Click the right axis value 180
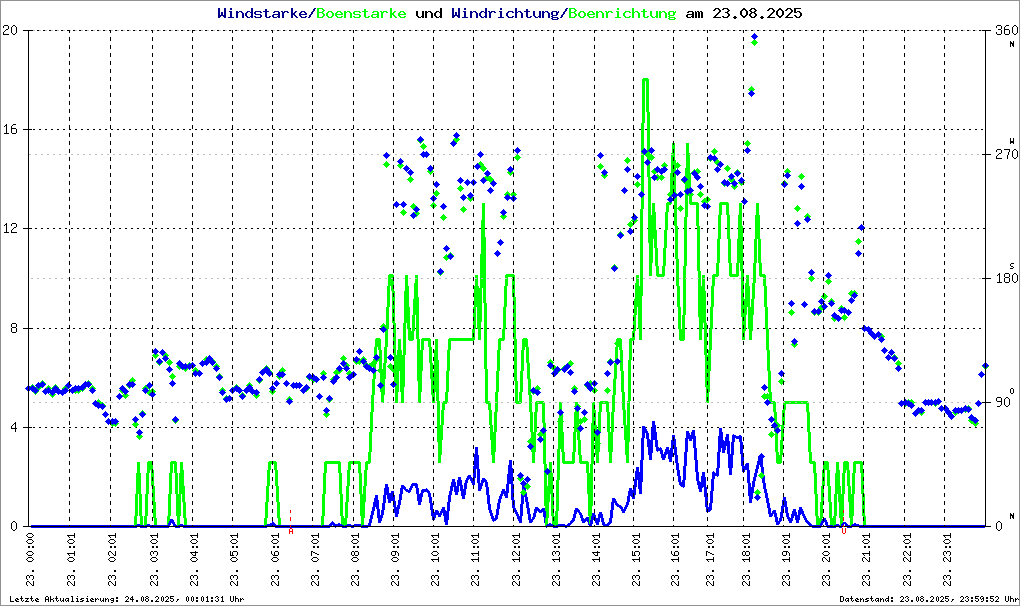The width and height of the screenshot is (1020, 606). (1006, 278)
